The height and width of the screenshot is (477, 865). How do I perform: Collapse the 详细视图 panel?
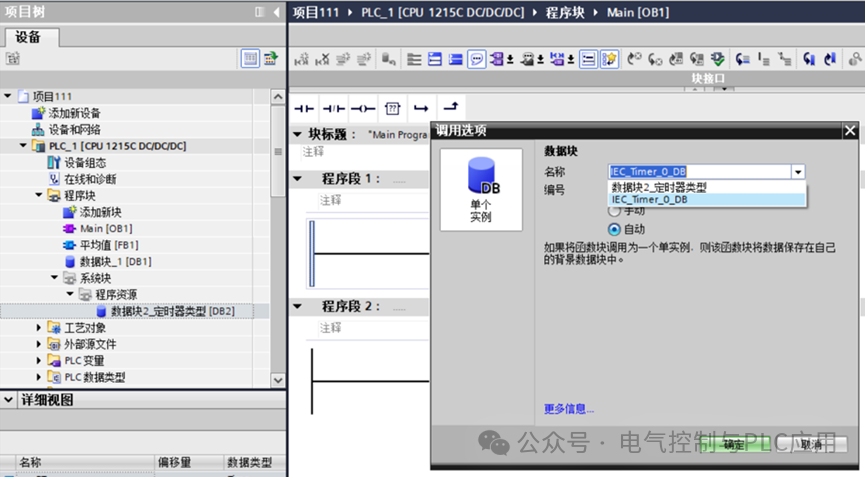coord(8,400)
